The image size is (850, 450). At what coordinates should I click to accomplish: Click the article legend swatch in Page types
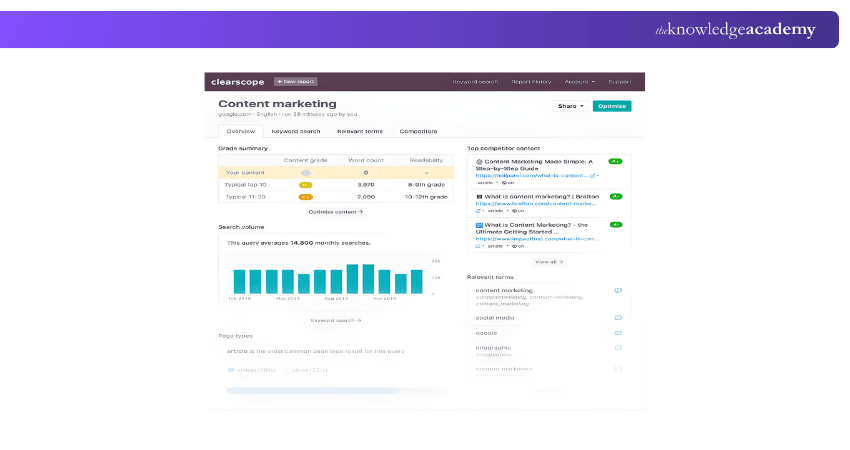(x=231, y=370)
